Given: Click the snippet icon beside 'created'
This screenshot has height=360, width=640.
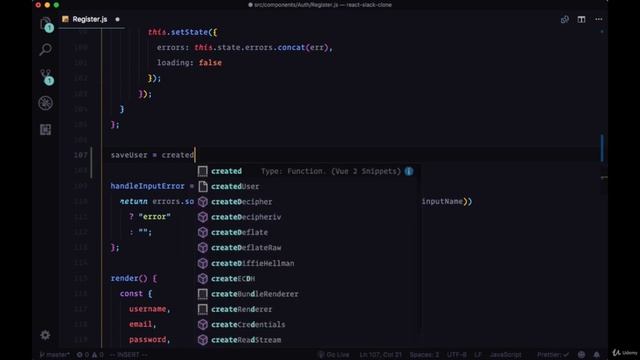Looking at the screenshot, I should point(202,171).
